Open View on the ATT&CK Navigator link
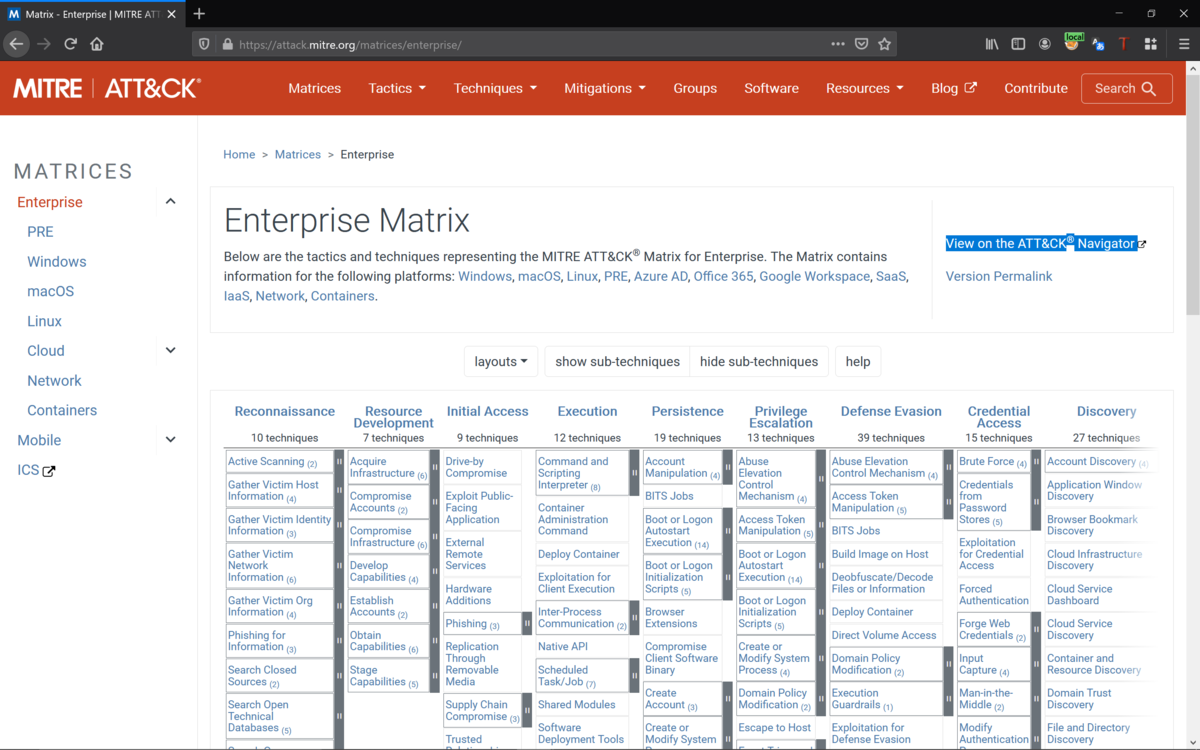 (1041, 243)
